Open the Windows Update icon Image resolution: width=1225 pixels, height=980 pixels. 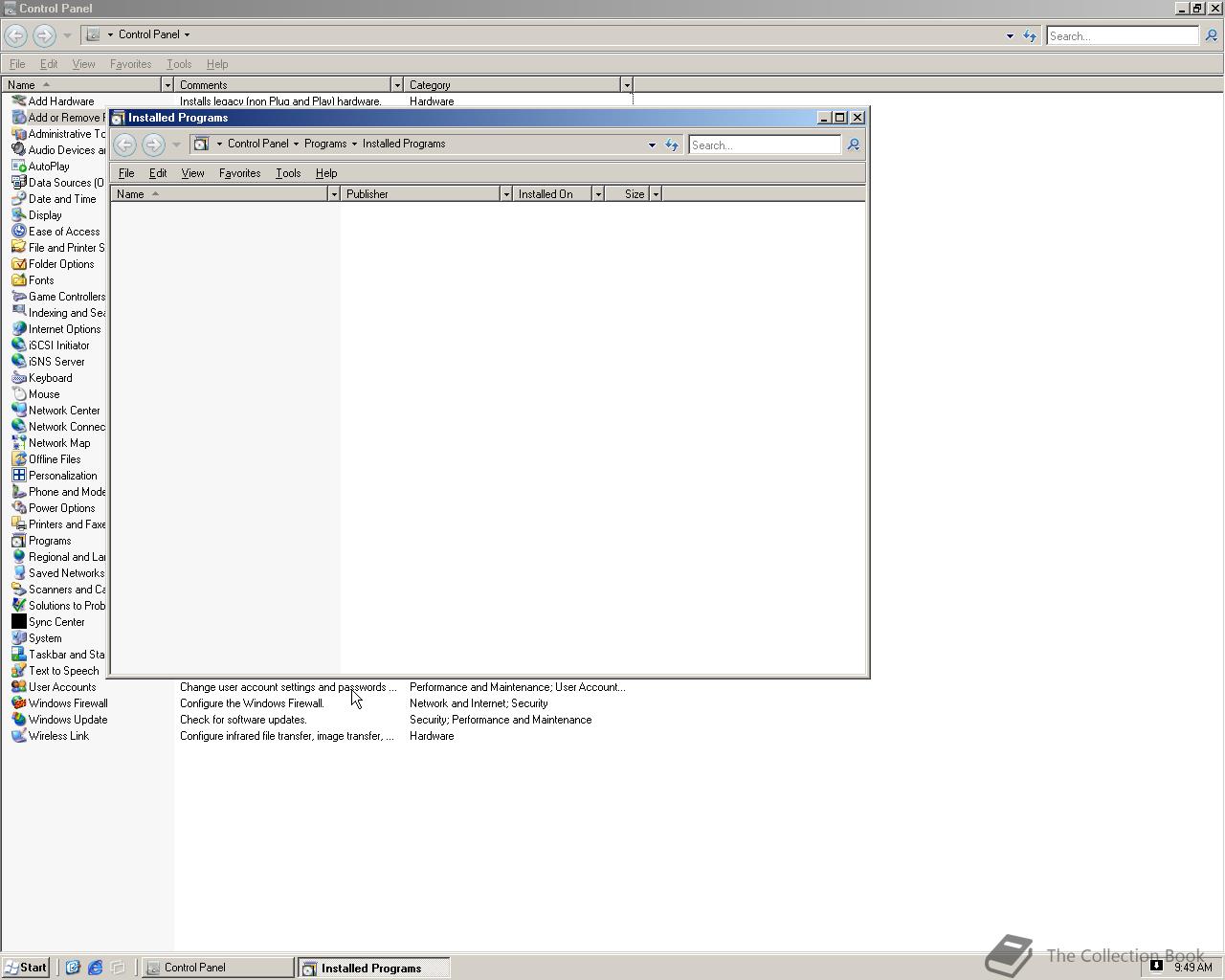click(x=18, y=720)
